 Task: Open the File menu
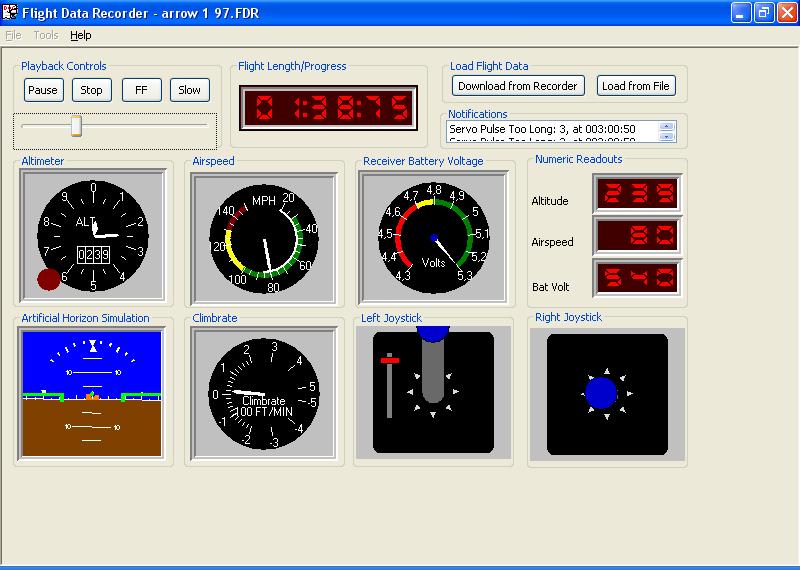click(x=13, y=35)
